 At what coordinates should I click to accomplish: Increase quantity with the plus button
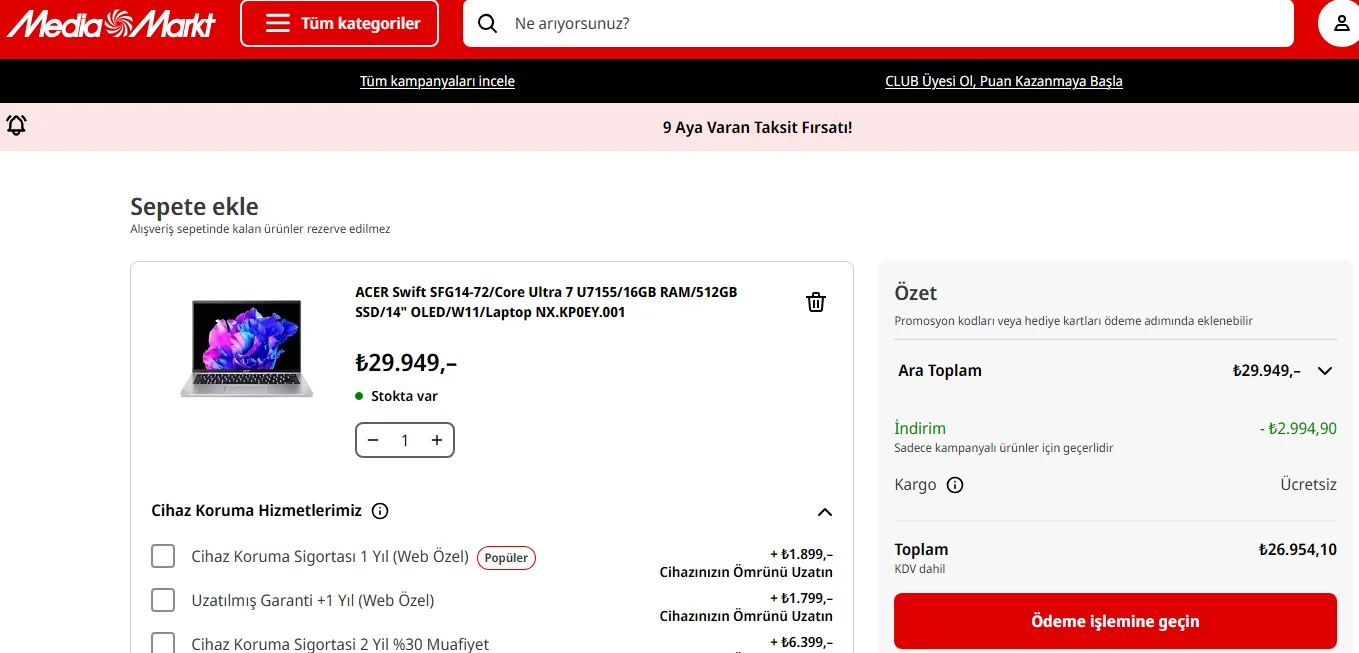(x=437, y=440)
